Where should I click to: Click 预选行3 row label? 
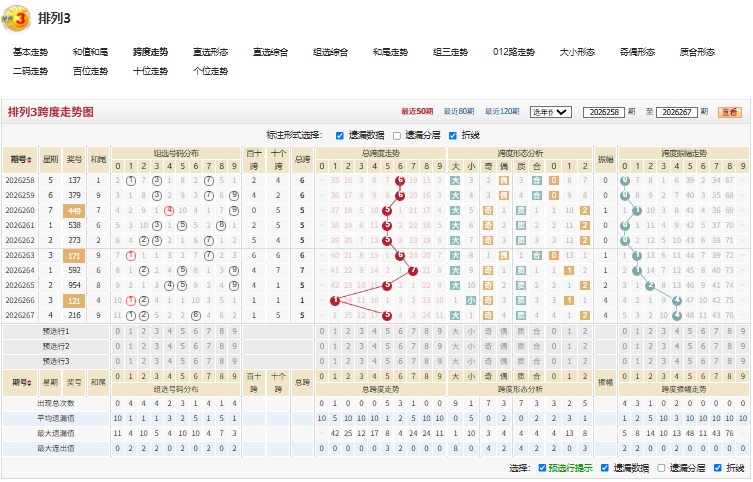(56, 361)
